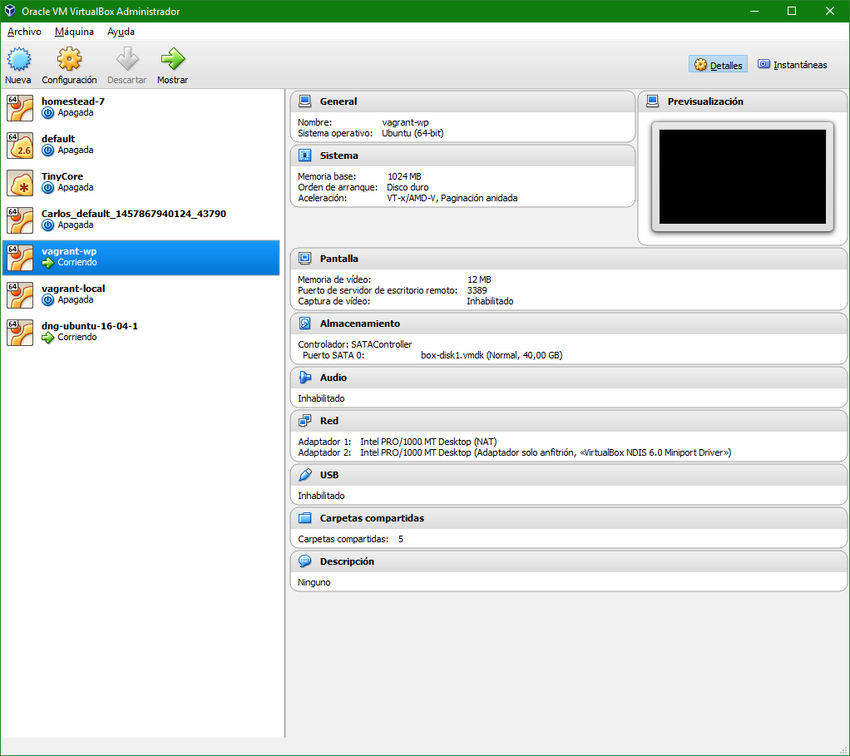Screen dimensions: 850x756
Task: Click the Ninguno description text
Action: click(x=314, y=583)
